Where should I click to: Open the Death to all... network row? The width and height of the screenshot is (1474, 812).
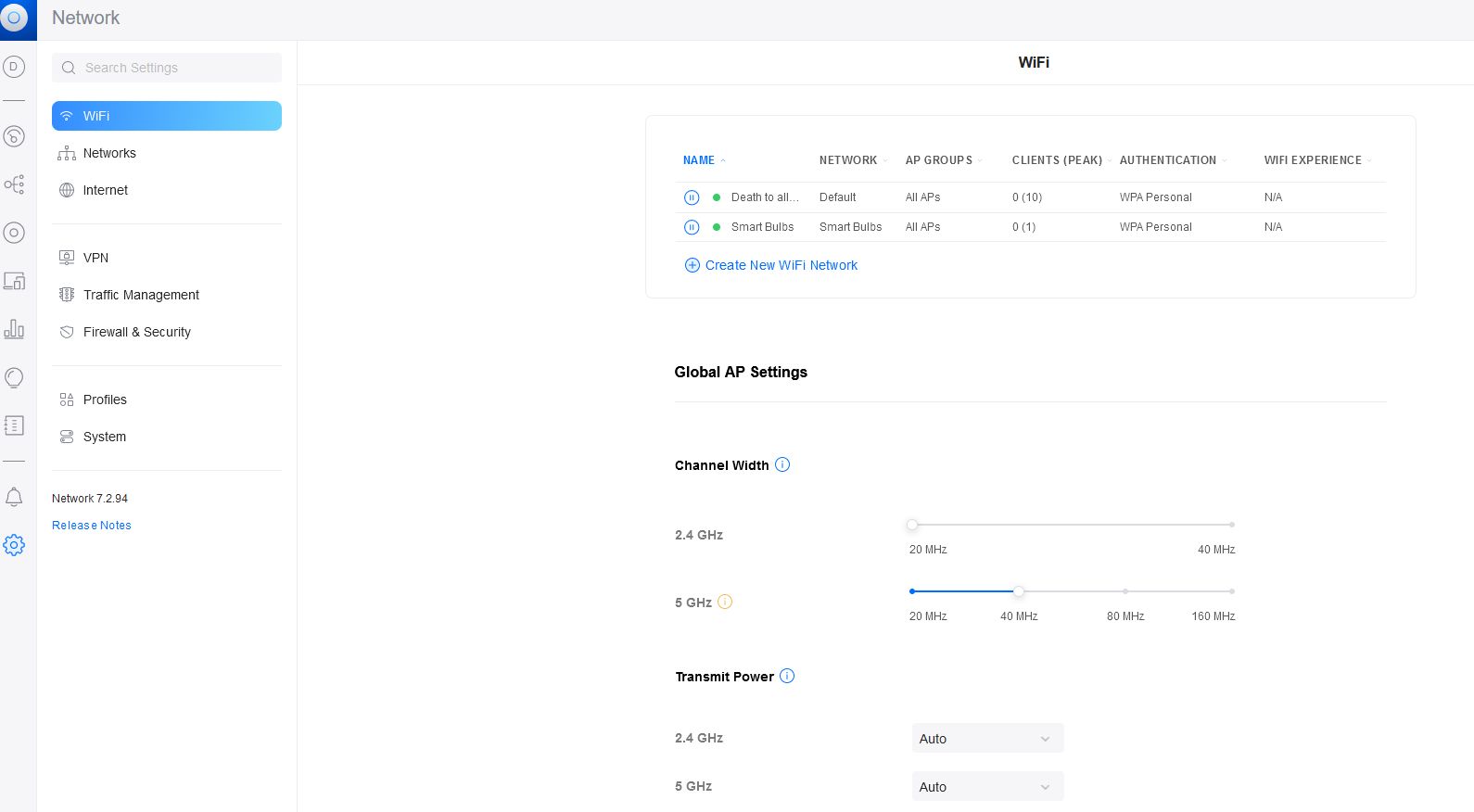(1031, 197)
